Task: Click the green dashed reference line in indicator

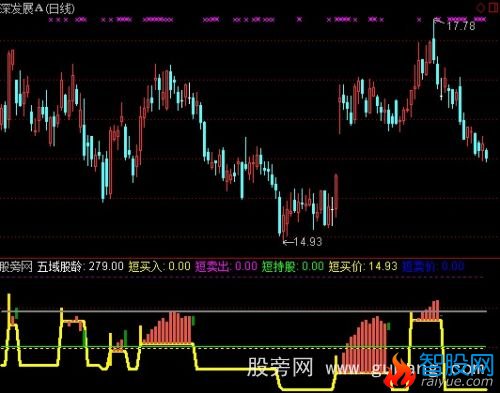Action: point(244,348)
